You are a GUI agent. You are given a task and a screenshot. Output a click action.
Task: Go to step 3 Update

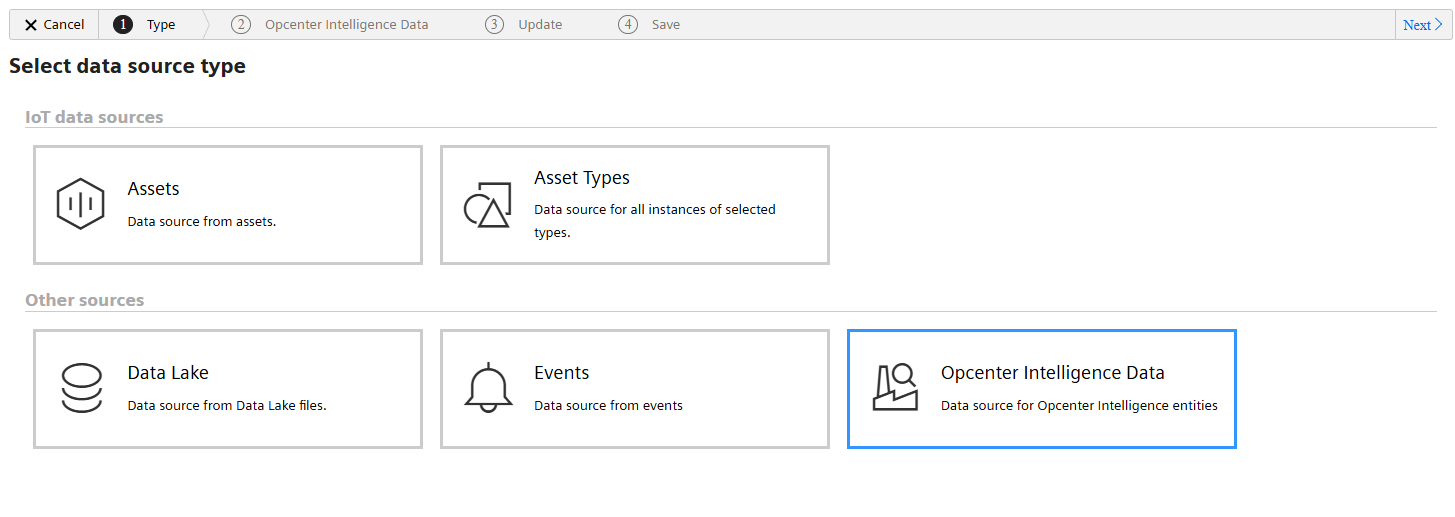[x=524, y=25]
